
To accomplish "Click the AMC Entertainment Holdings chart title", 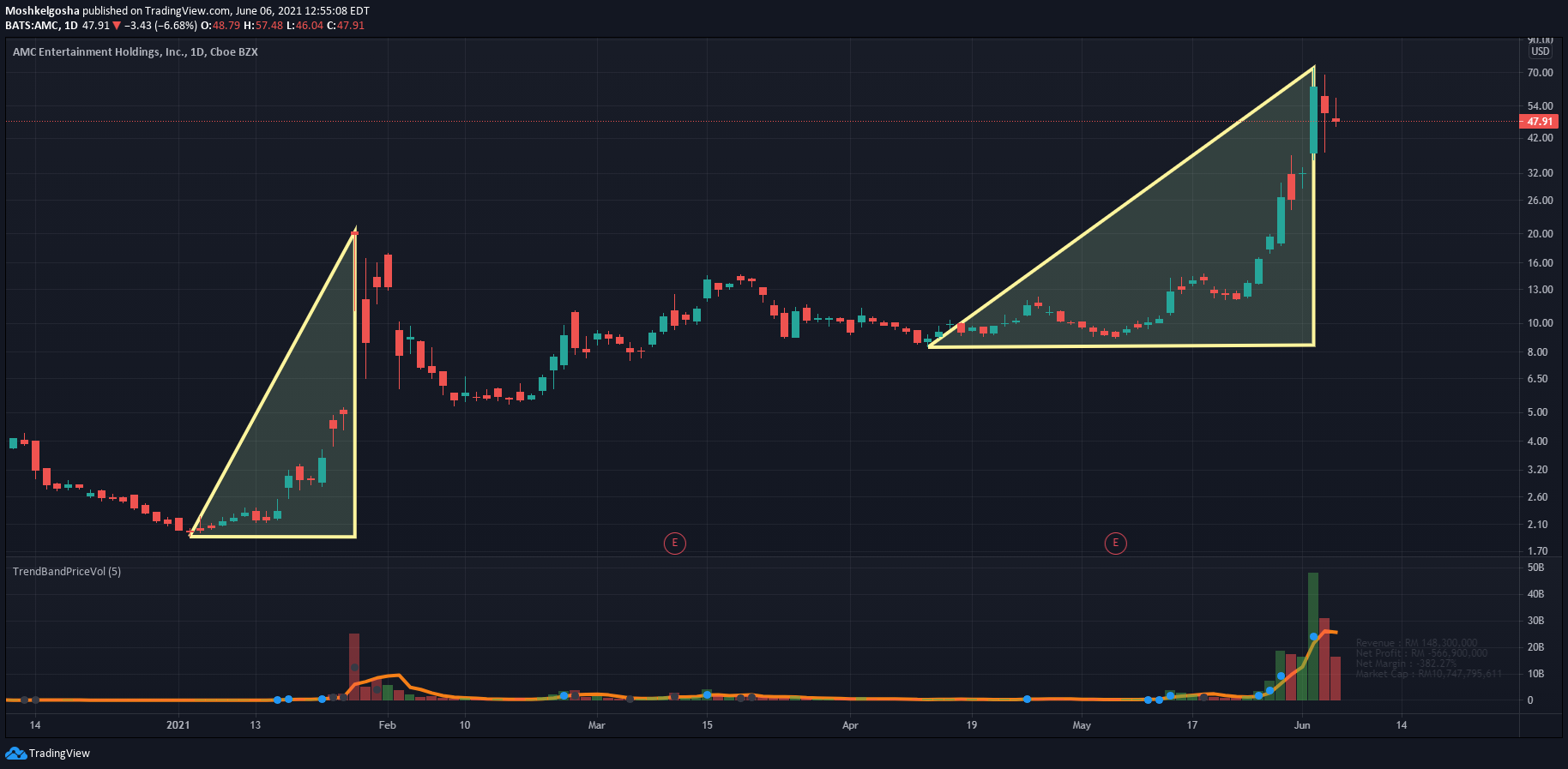I will pyautogui.click(x=136, y=51).
